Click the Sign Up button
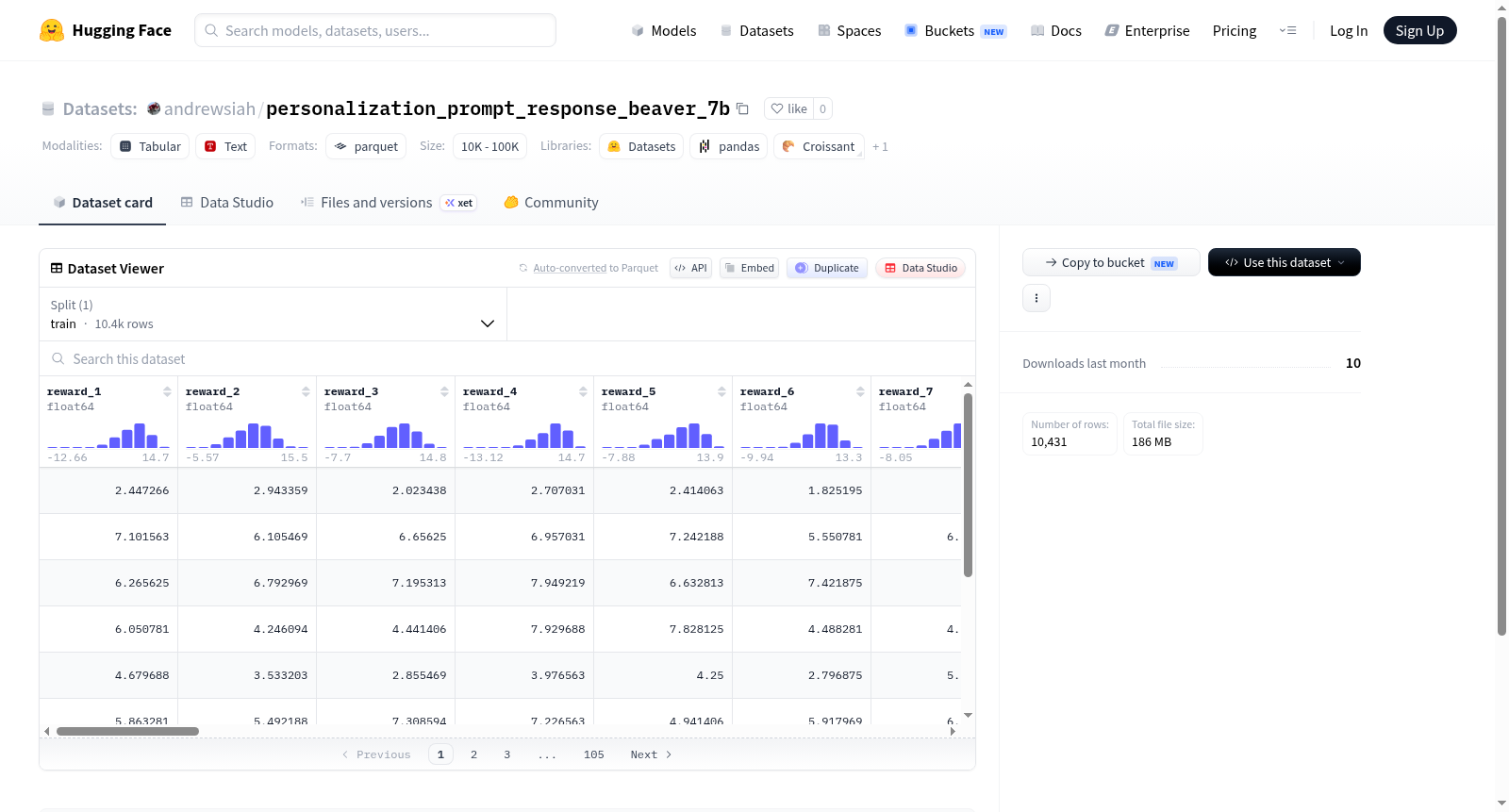This screenshot has width=1509, height=812. [1419, 30]
